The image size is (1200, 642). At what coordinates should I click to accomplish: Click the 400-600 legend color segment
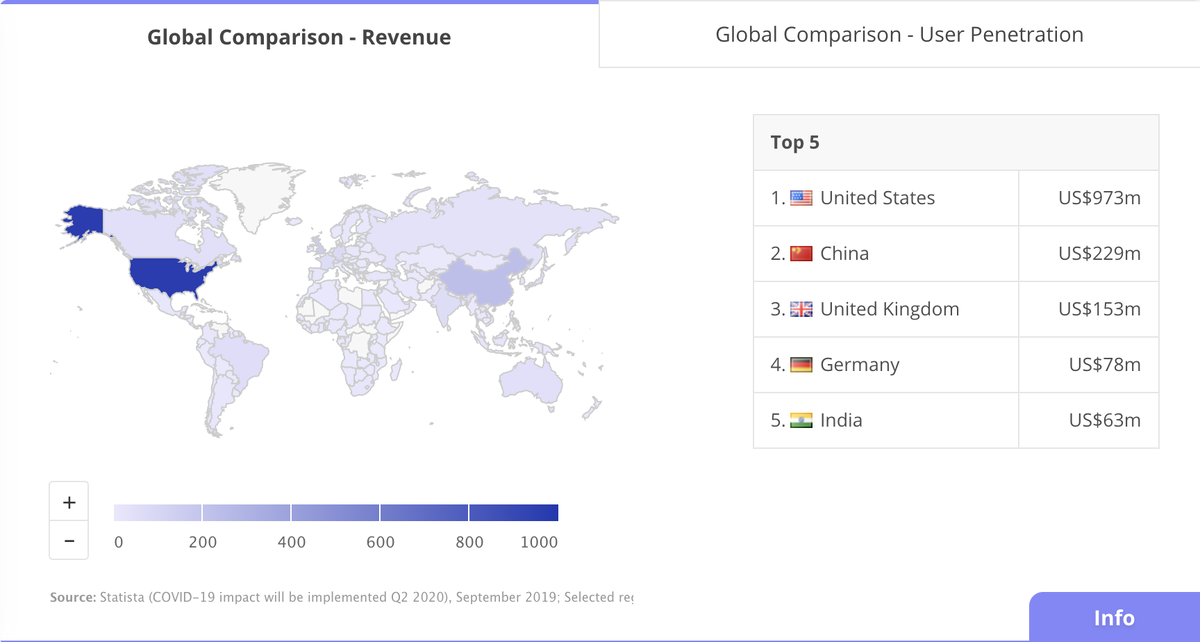(x=335, y=513)
